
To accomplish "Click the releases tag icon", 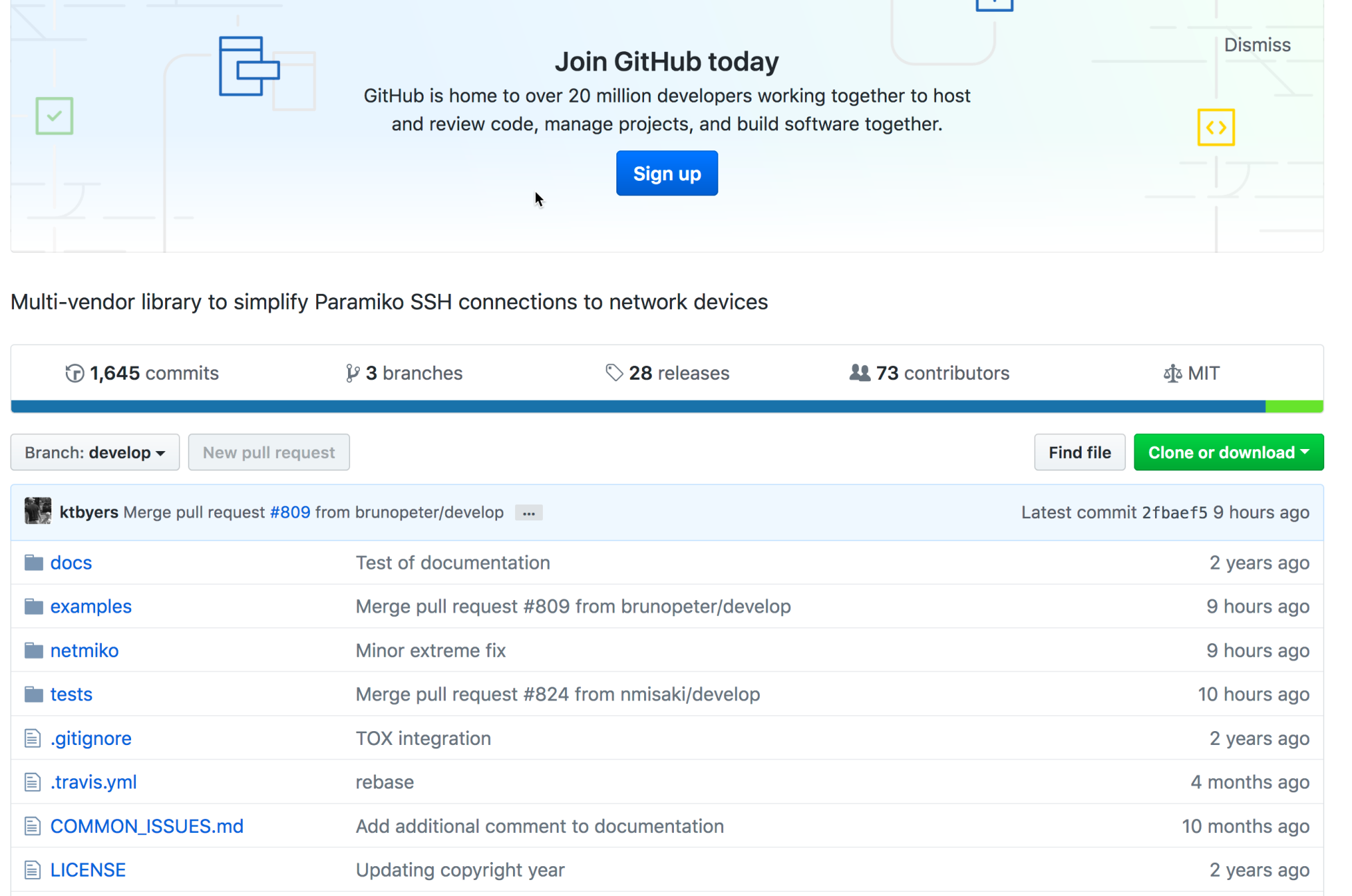I will coord(614,373).
